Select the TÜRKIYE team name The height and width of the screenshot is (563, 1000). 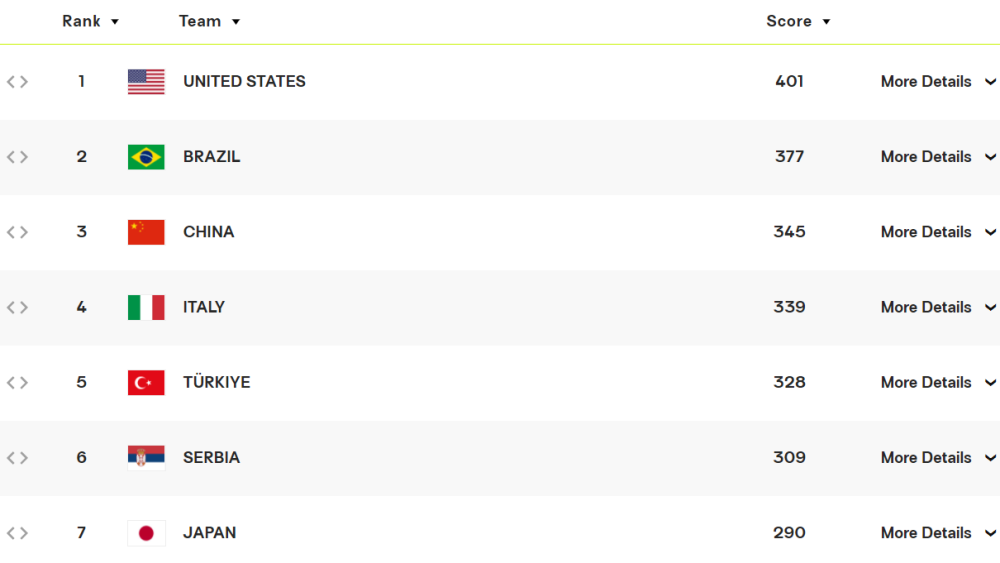(217, 382)
